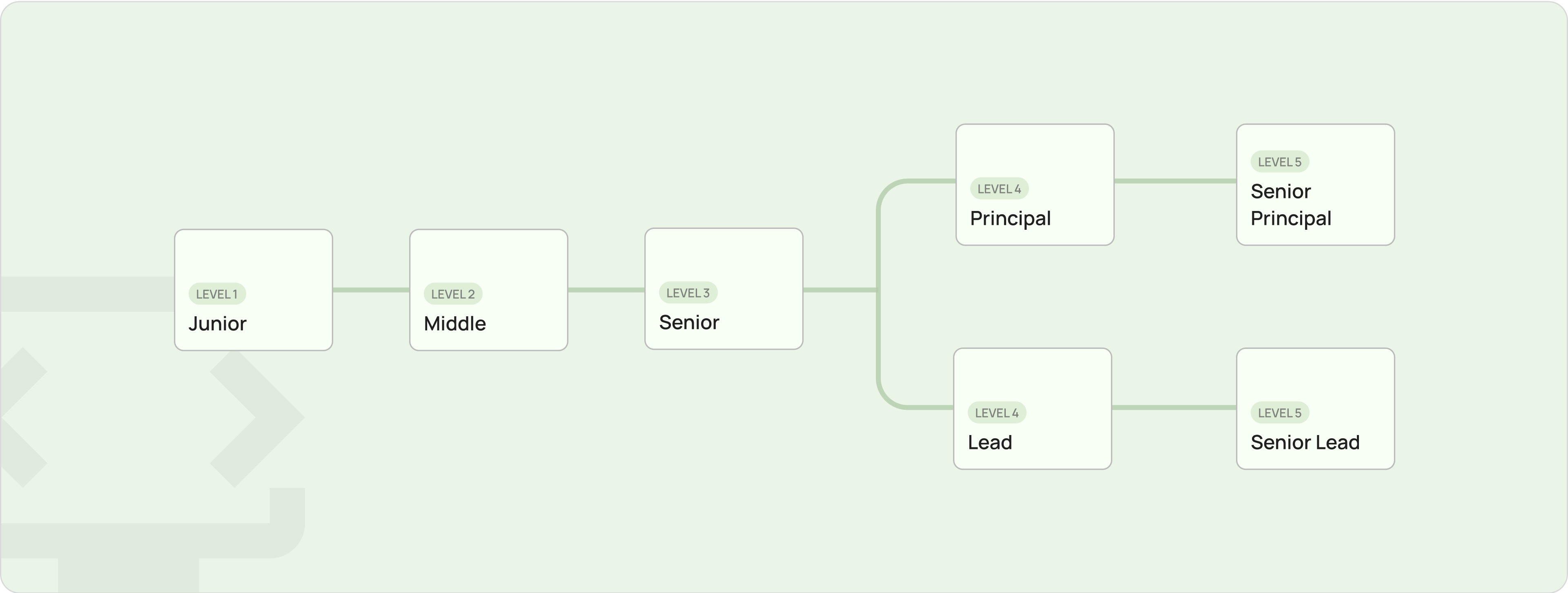
Task: Click the LEVEL 3 badge
Action: [x=688, y=293]
